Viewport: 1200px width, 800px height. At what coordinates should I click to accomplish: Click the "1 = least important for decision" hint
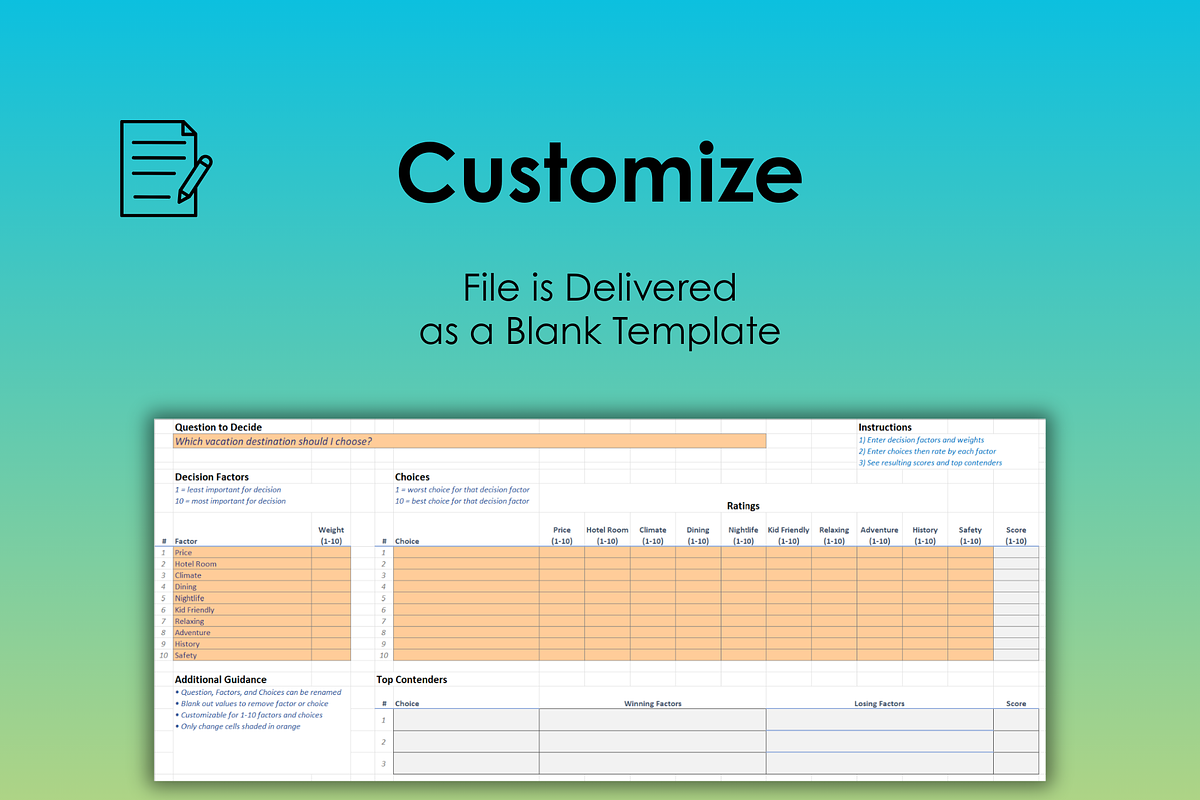click(228, 490)
